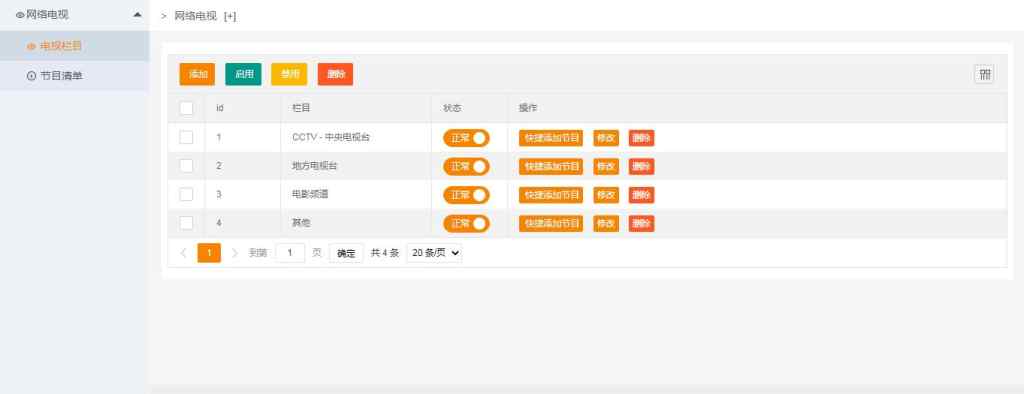1024x394 pixels.
Task: Click the orange 添加 button
Action: click(x=197, y=74)
